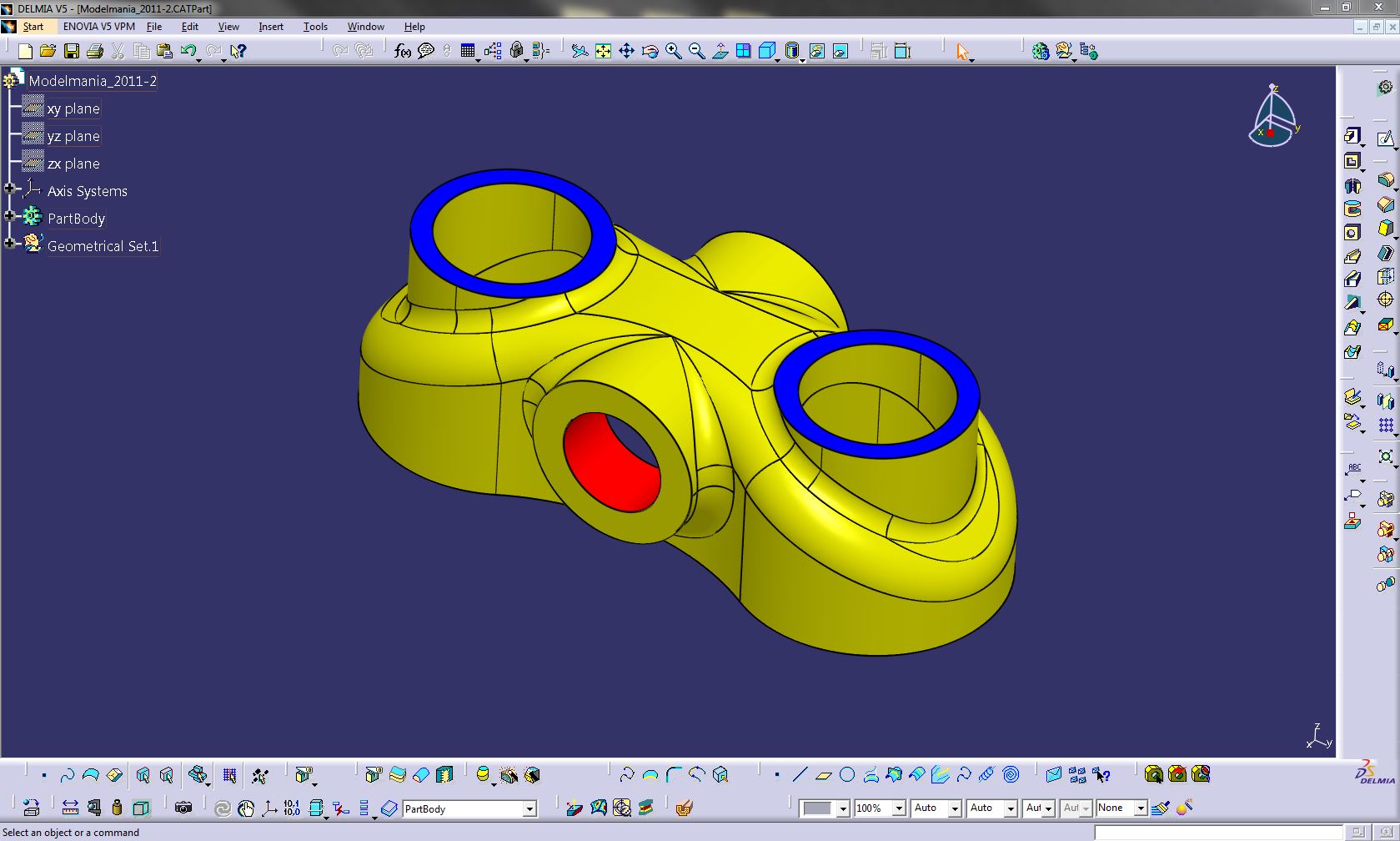The height and width of the screenshot is (841, 1400).
Task: Click the 3D compass in viewport corner
Action: pyautogui.click(x=1273, y=115)
